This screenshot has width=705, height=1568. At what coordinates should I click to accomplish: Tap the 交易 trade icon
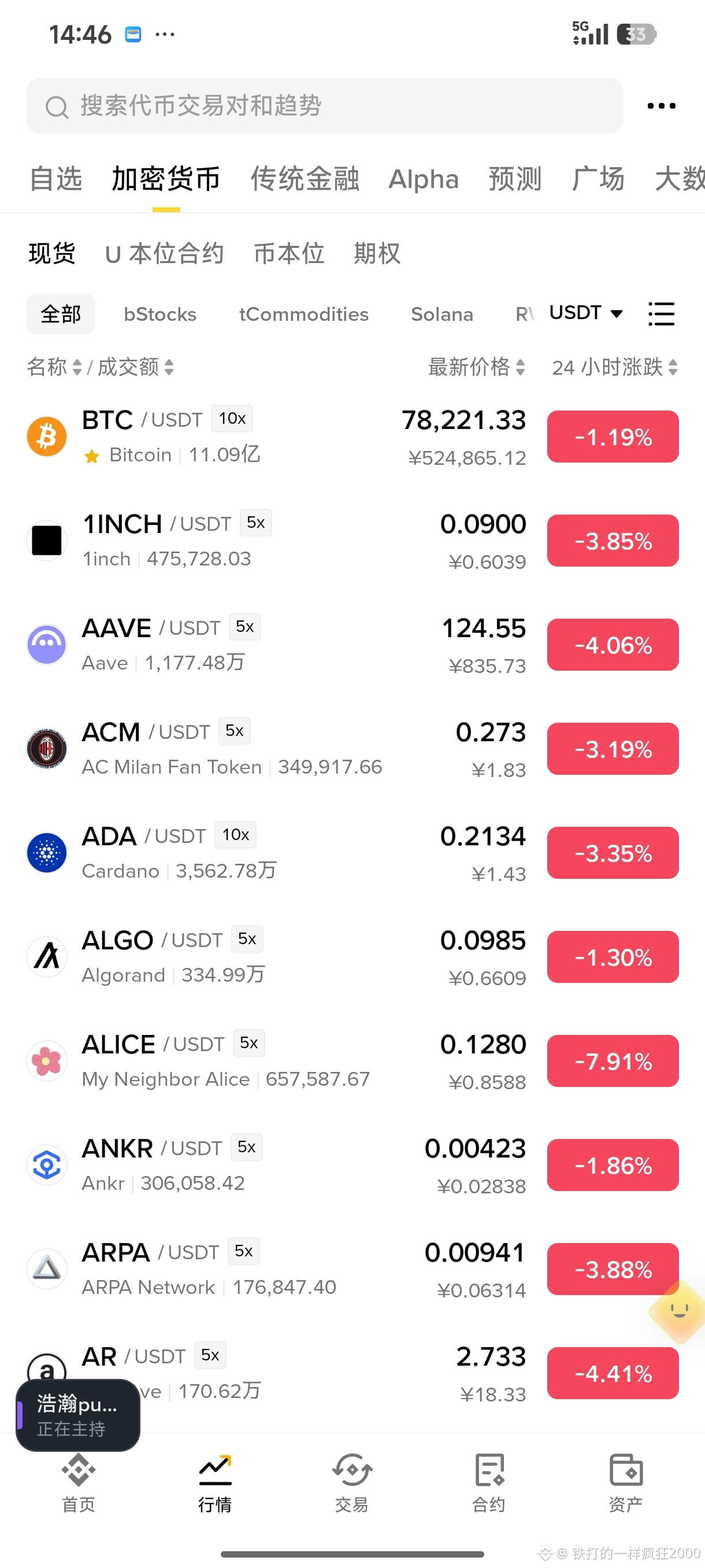click(351, 1470)
